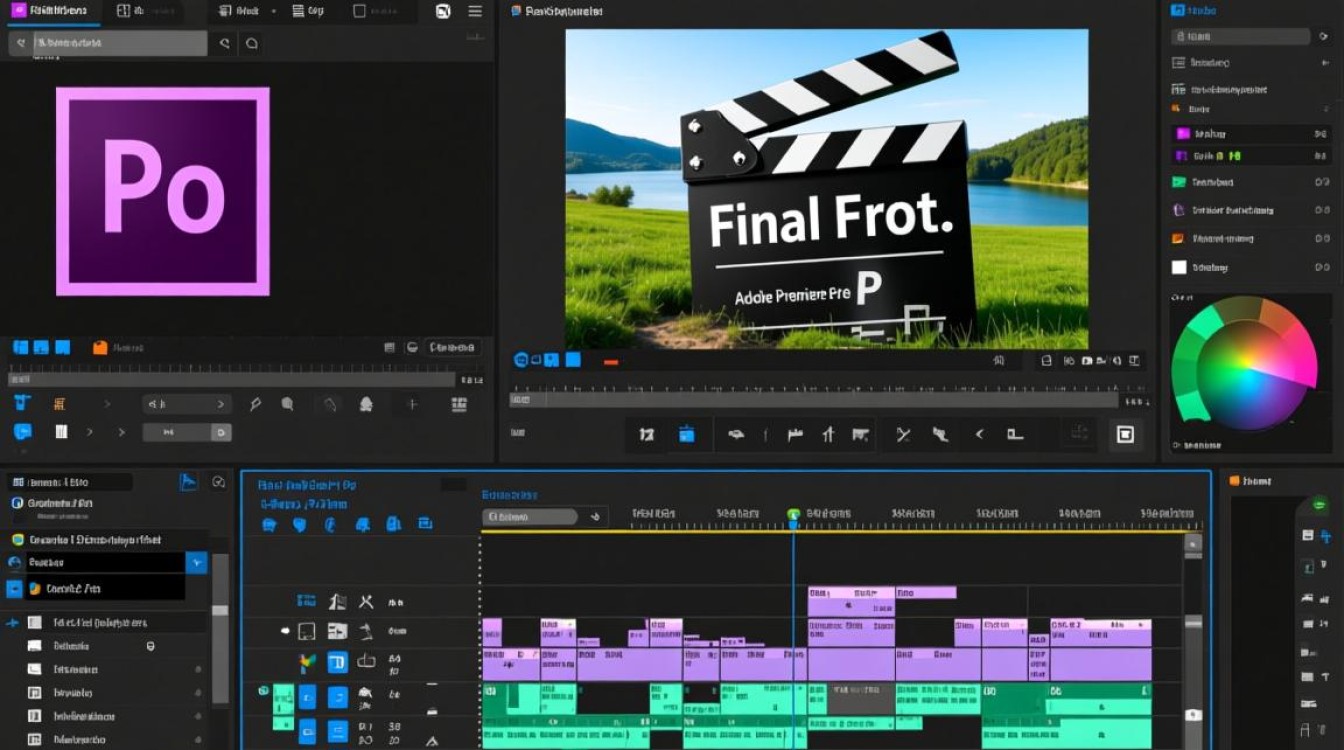Check the empty square box in the top tab bar

(x=360, y=11)
